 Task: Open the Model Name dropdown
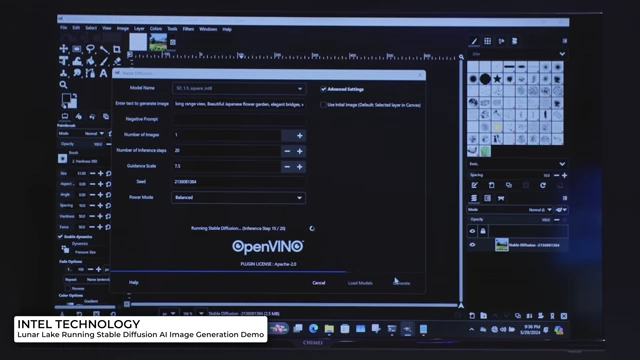pyautogui.click(x=239, y=89)
